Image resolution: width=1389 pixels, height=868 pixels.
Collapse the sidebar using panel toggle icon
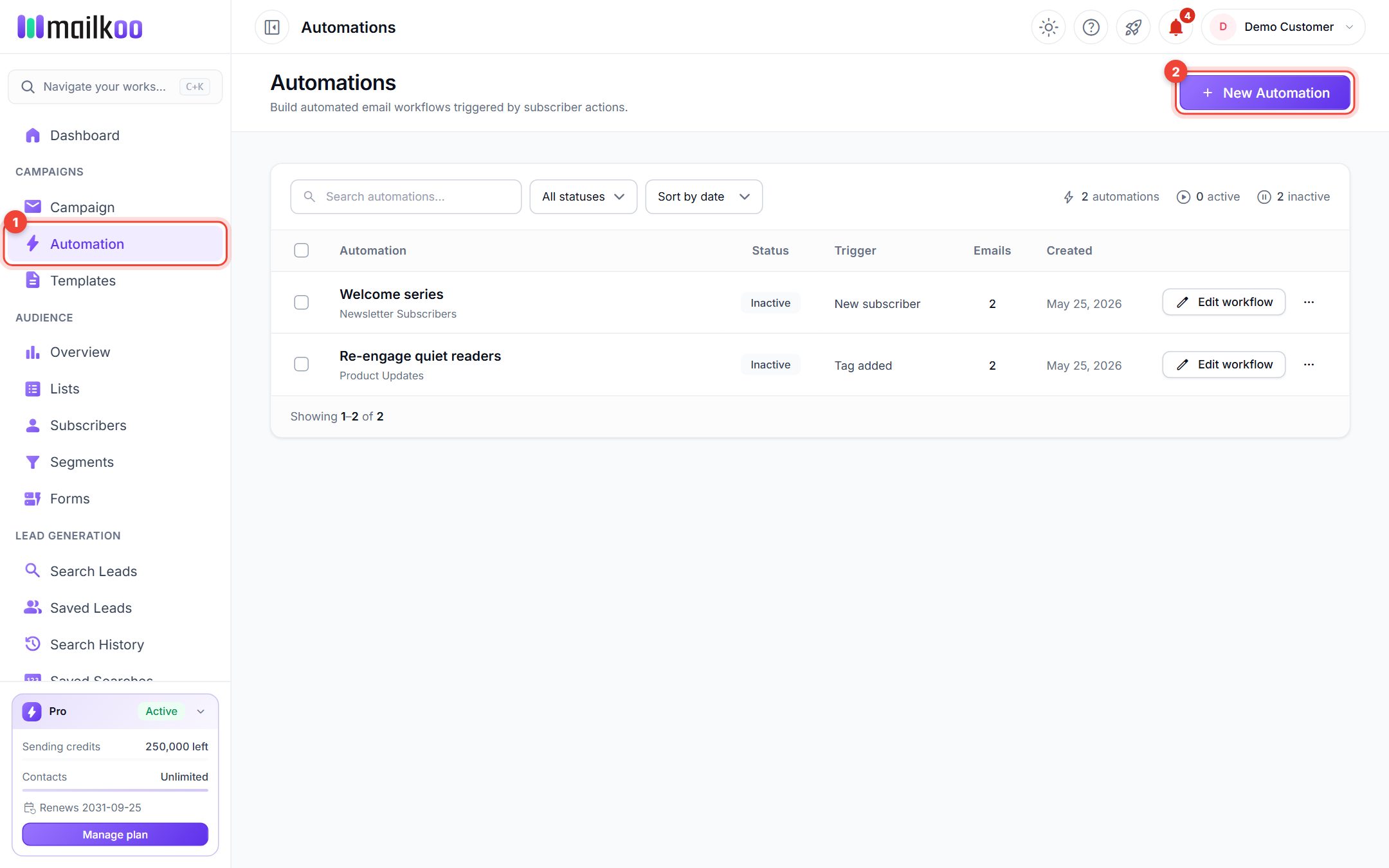click(x=272, y=27)
